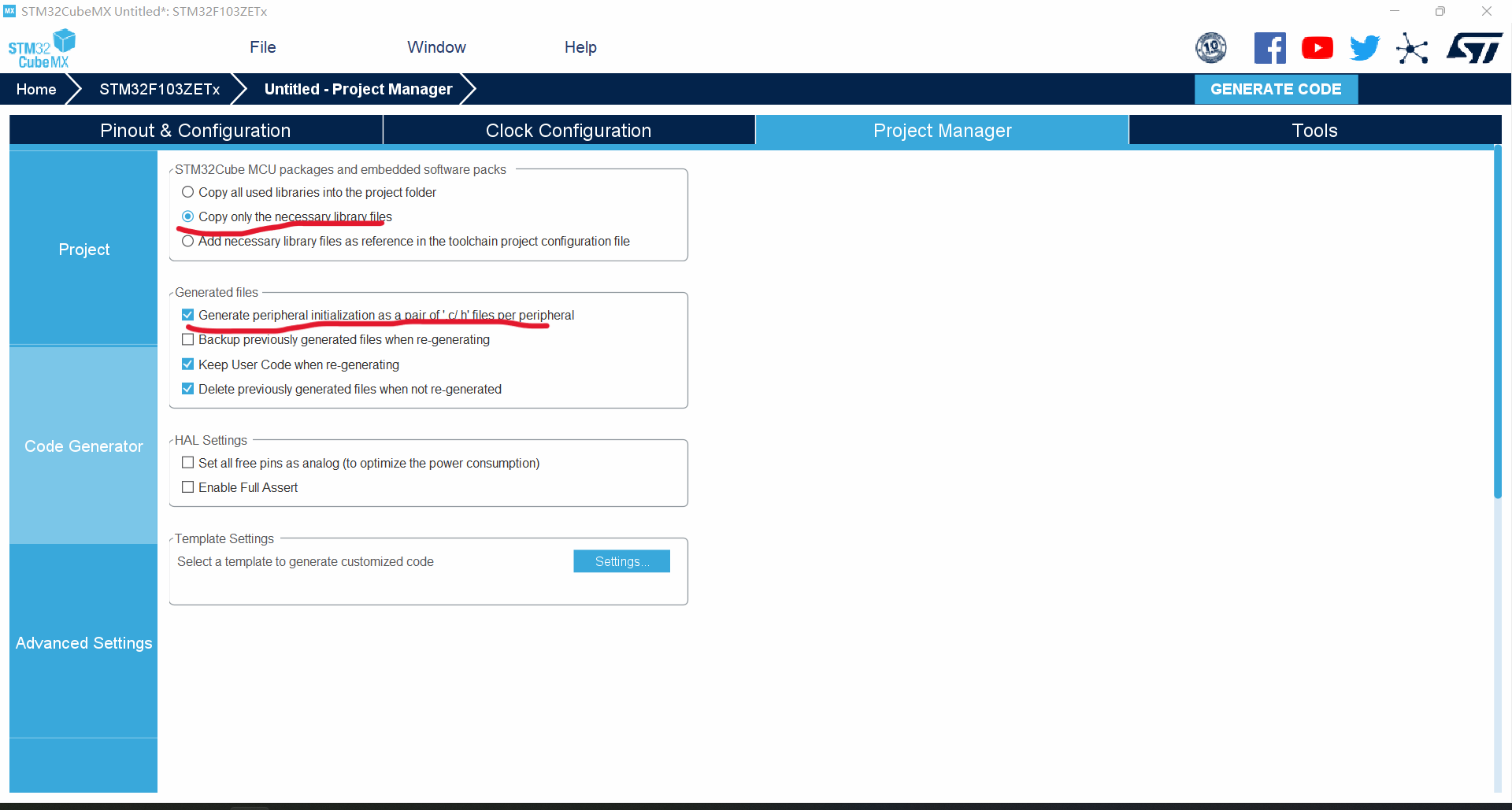This screenshot has height=810, width=1512.
Task: Click the MX title bar app icon
Action: (x=9, y=11)
